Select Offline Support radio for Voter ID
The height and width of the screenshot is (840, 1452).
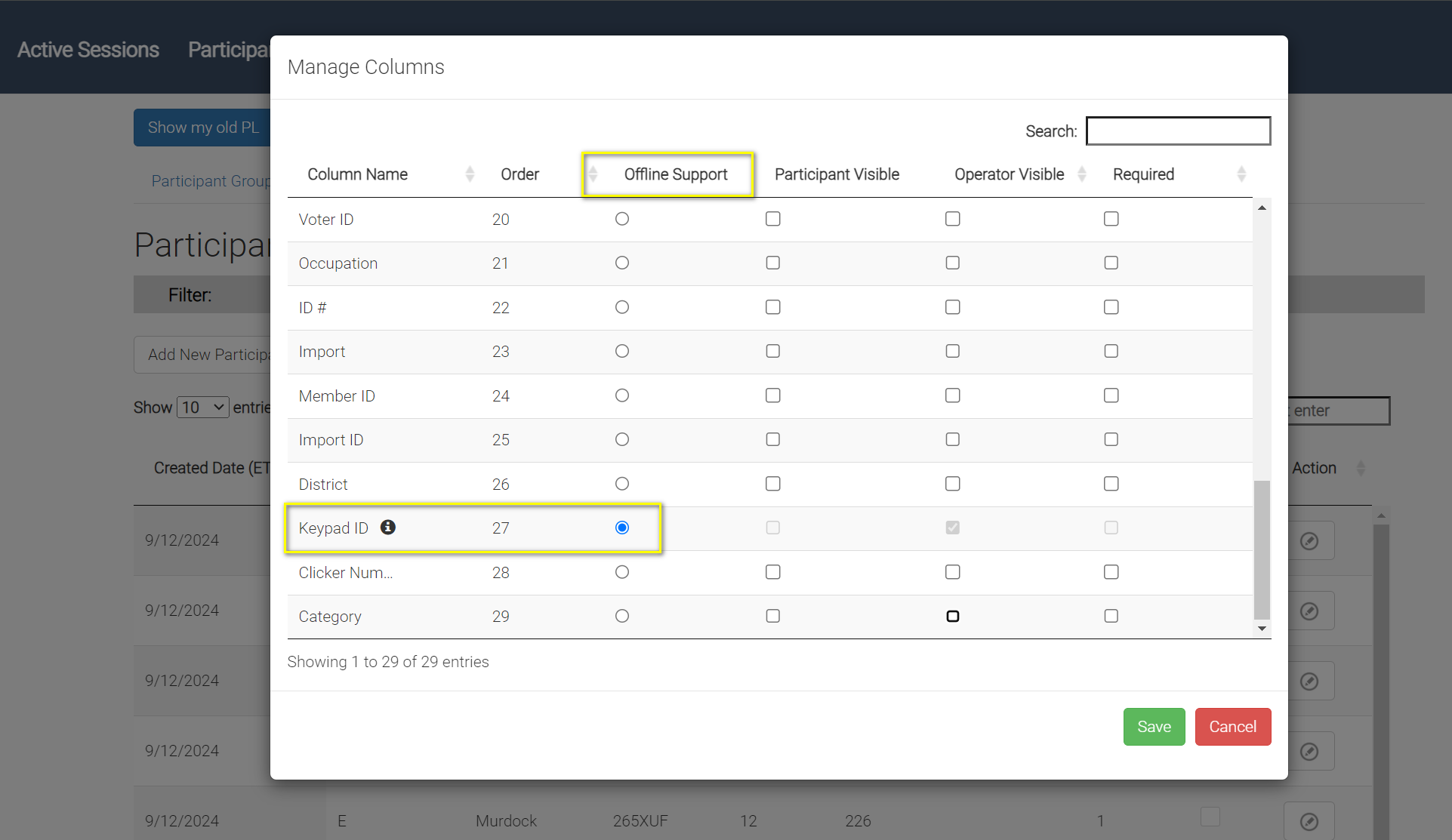coord(621,219)
